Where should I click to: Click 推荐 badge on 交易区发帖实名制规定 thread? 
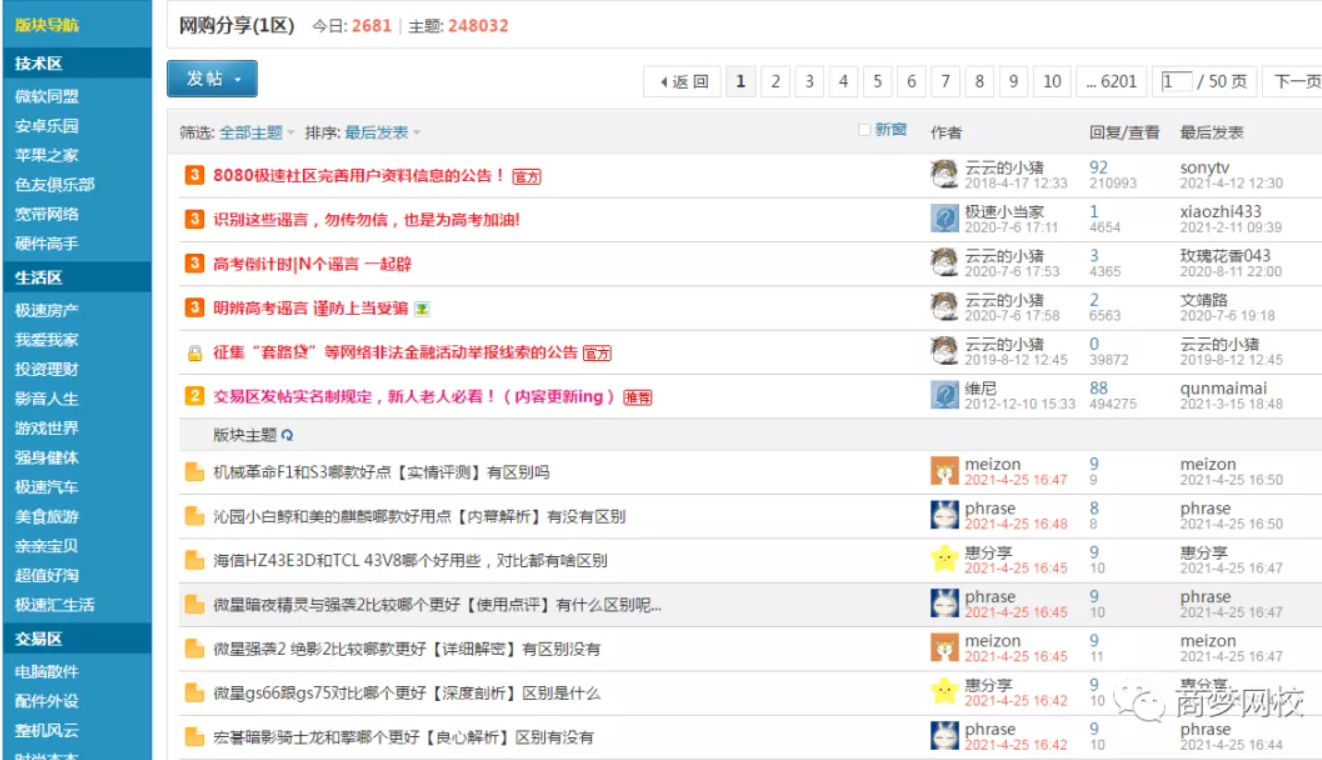[638, 397]
